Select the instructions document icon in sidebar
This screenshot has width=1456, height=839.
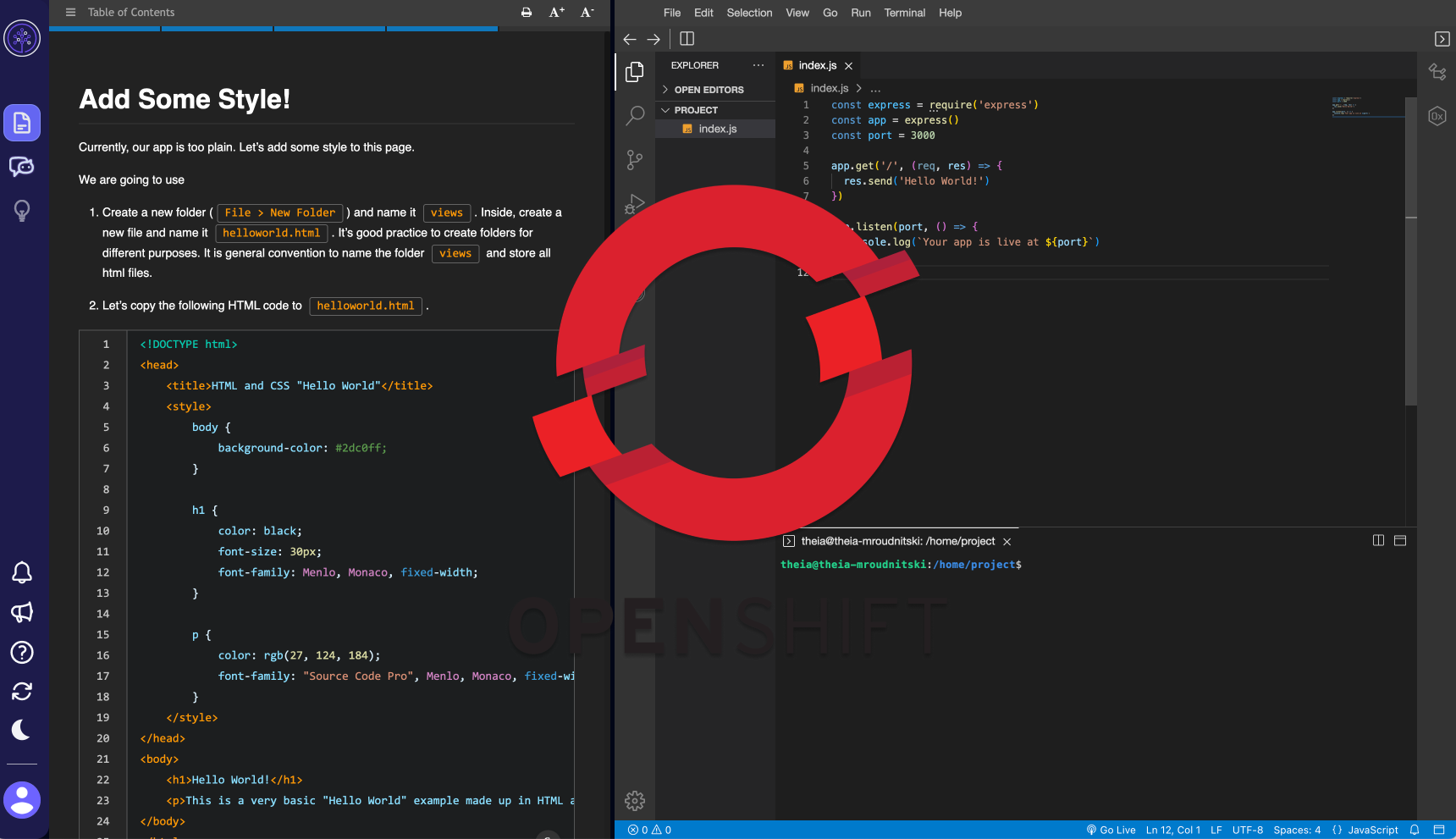click(22, 123)
